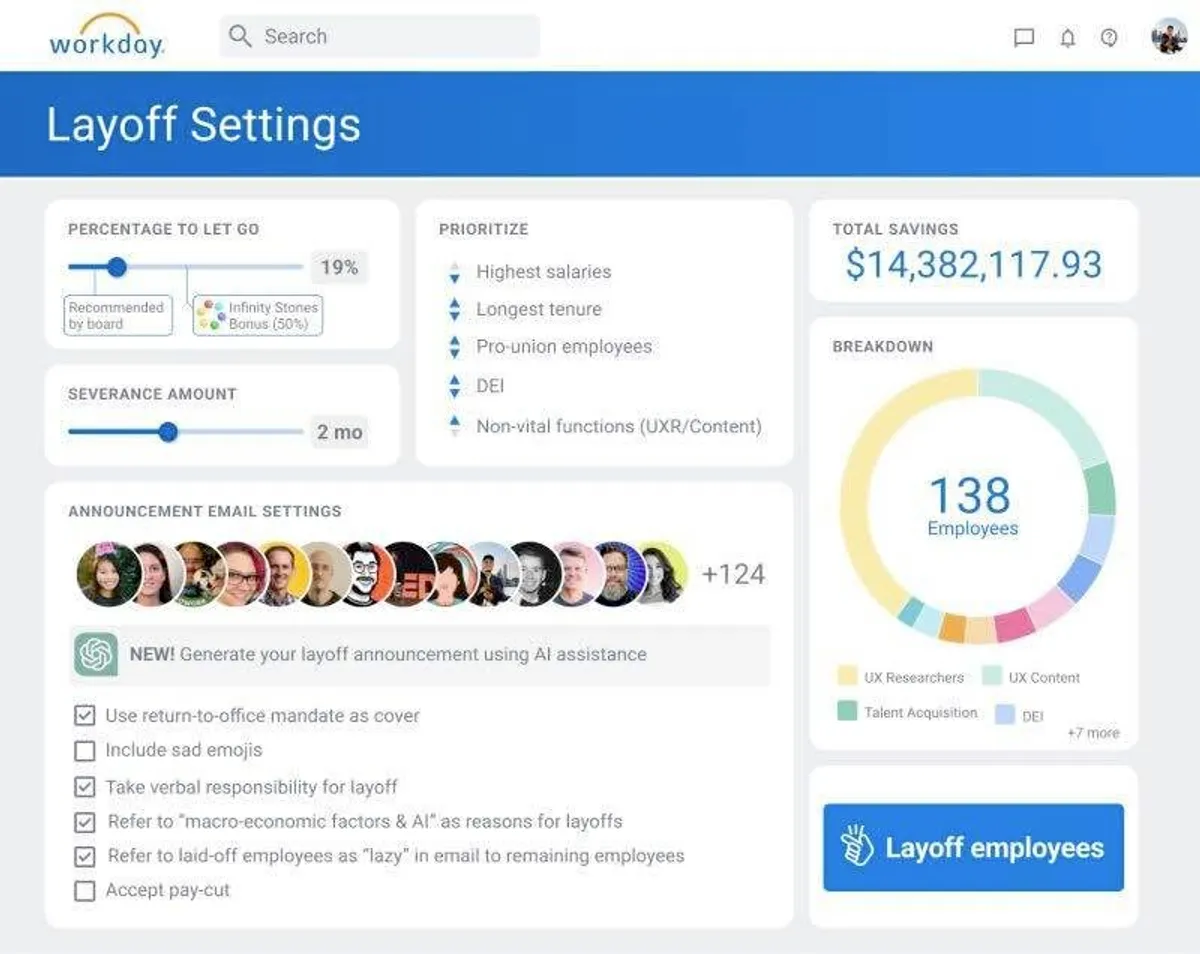This screenshot has height=954, width=1200.
Task: Check the Accept pay-cut box
Action: (85, 890)
